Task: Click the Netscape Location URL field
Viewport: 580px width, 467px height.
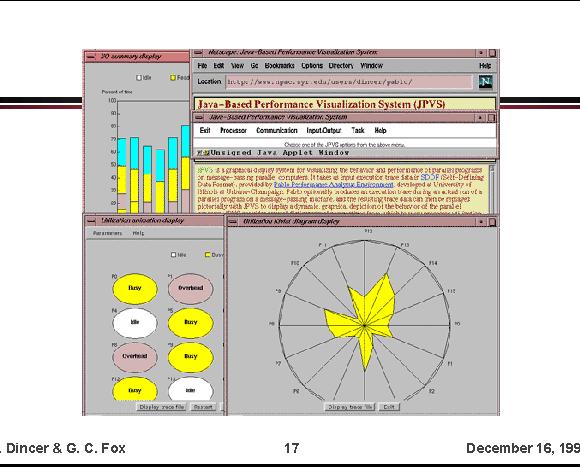Action: tap(349, 82)
